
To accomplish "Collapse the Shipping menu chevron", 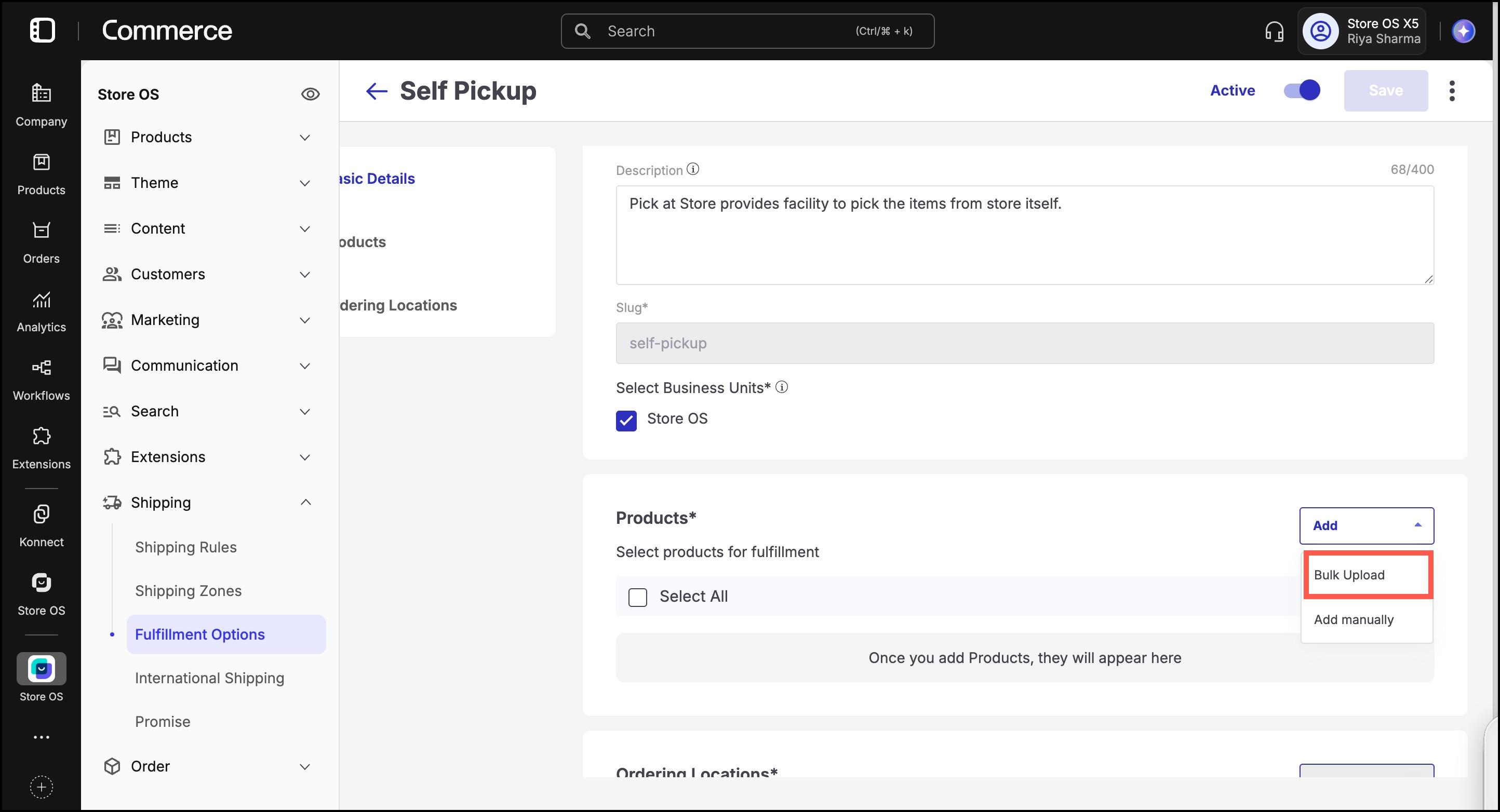I will click(306, 502).
